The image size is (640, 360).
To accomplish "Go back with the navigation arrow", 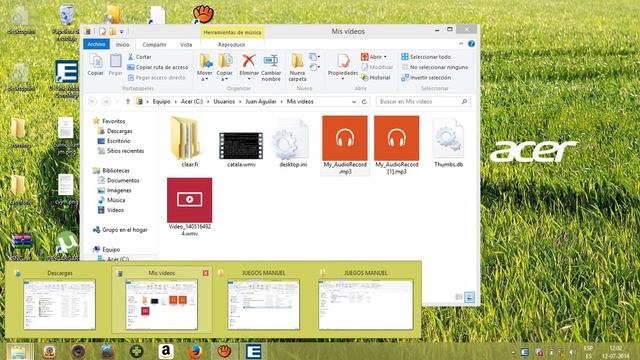I will click(x=93, y=102).
